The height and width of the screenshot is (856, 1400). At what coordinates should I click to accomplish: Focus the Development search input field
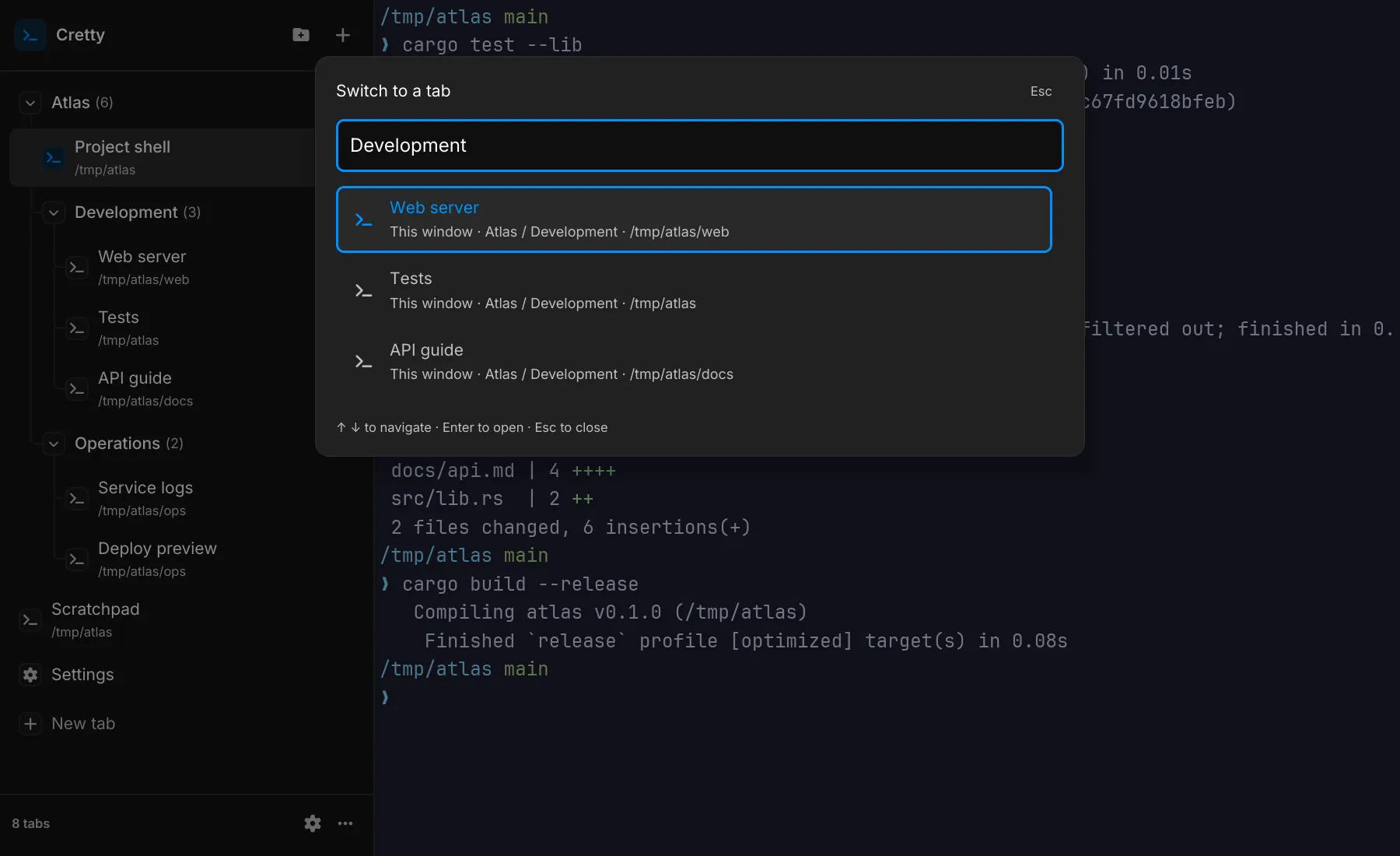point(699,146)
